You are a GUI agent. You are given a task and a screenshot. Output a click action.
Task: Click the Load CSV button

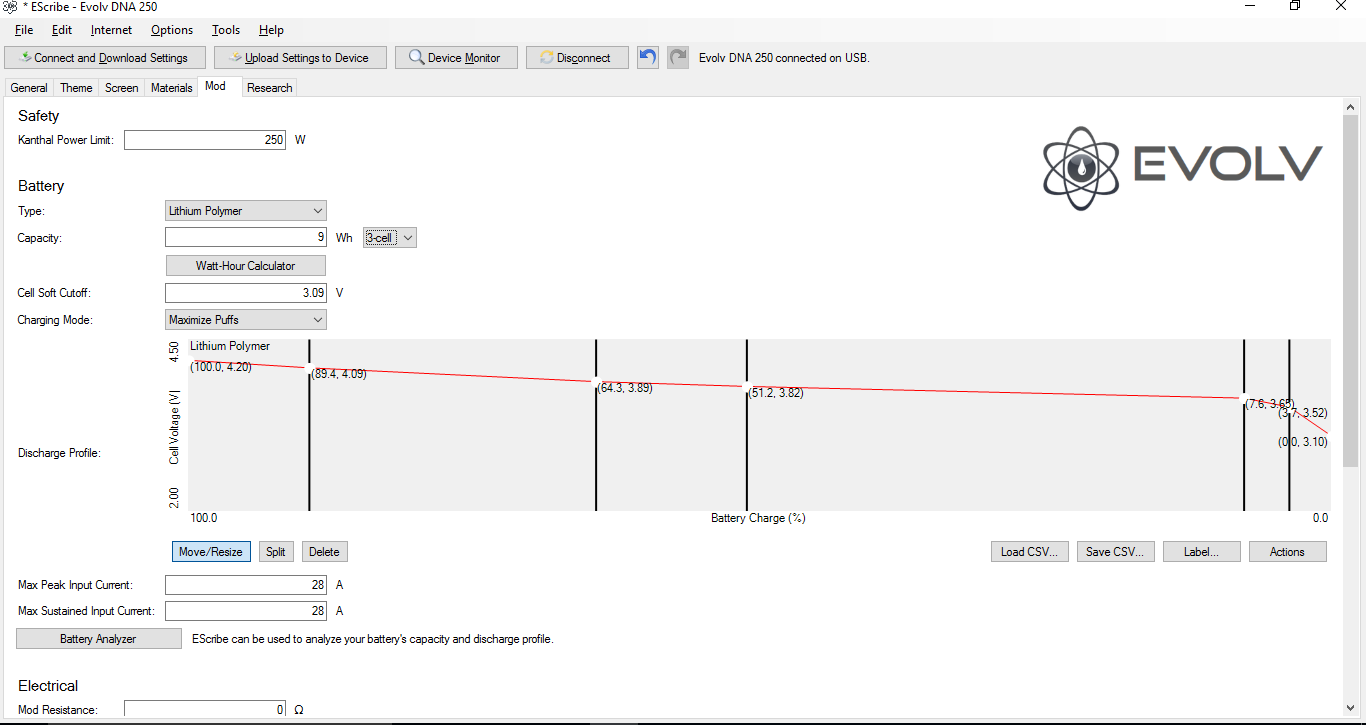point(1029,552)
